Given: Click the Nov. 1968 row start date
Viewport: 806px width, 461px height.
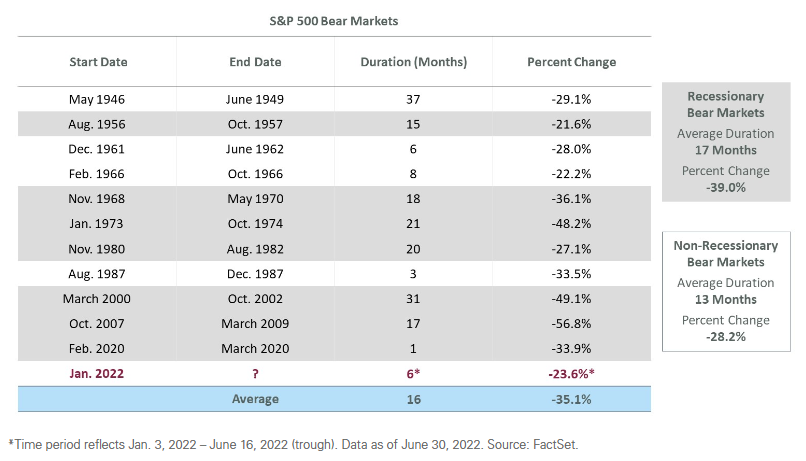Looking at the screenshot, I should click(98, 199).
